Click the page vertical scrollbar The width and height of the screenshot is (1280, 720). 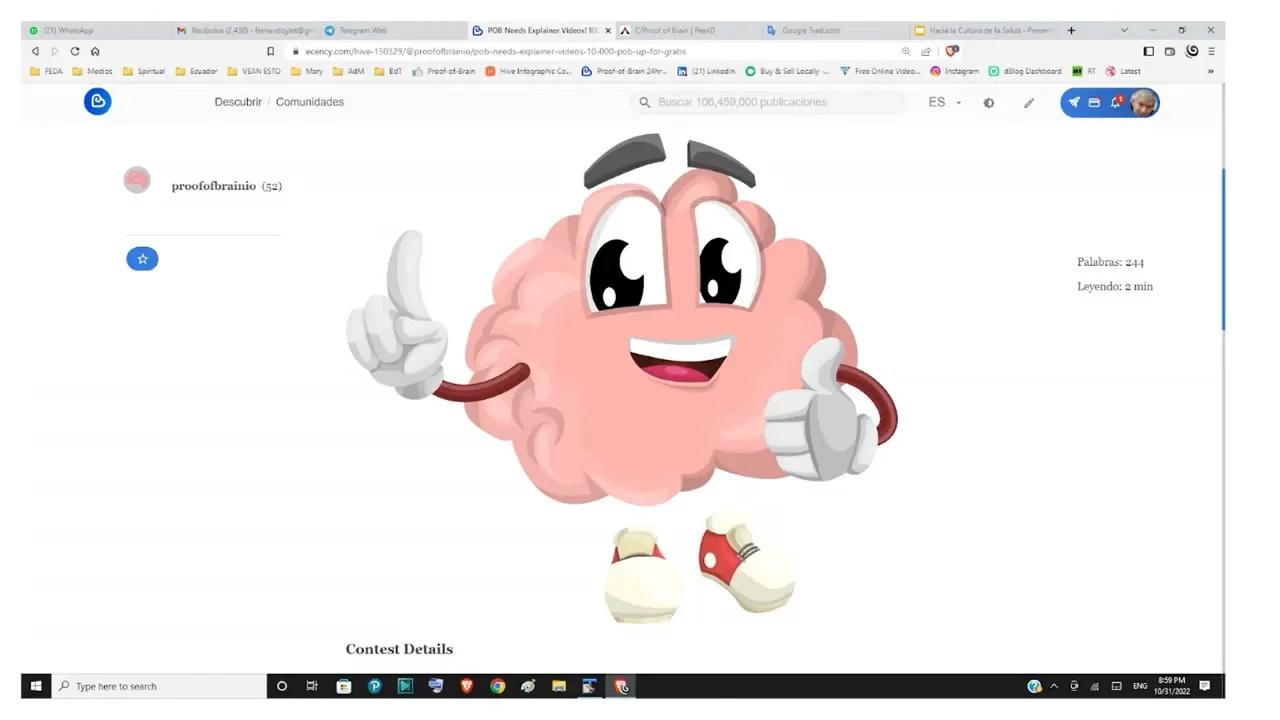click(1222, 250)
